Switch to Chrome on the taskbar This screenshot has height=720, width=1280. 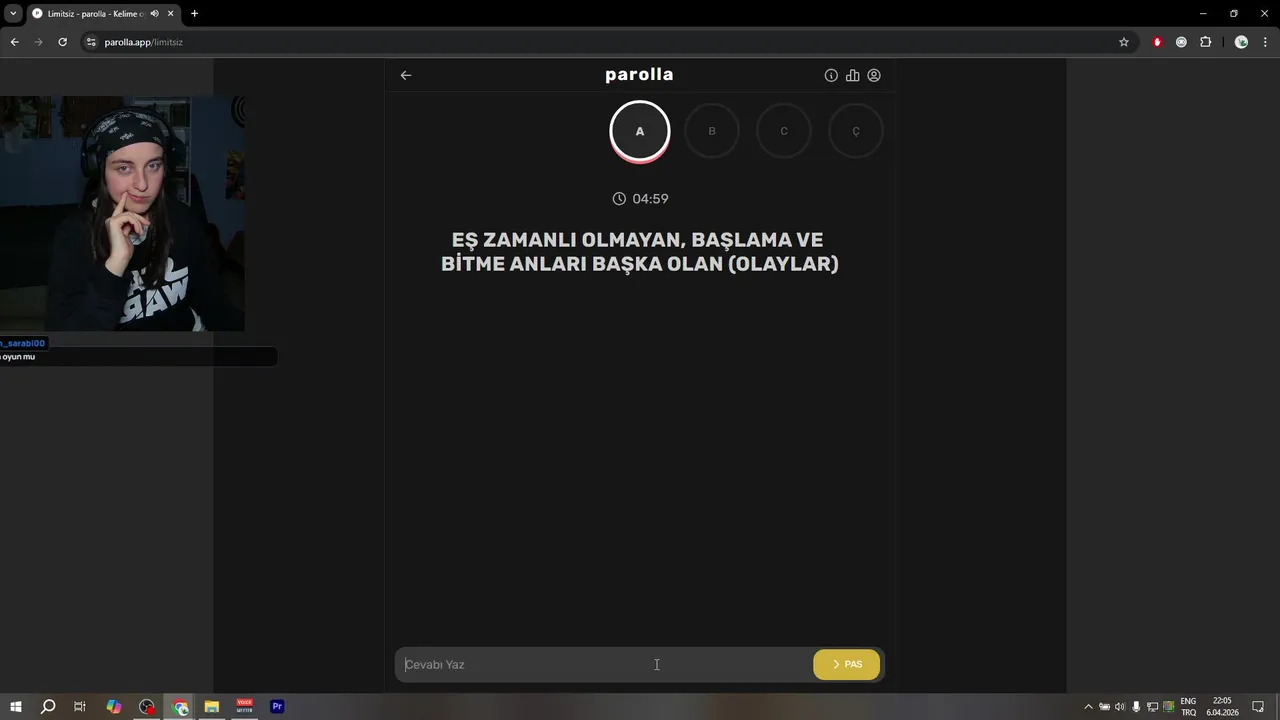180,707
